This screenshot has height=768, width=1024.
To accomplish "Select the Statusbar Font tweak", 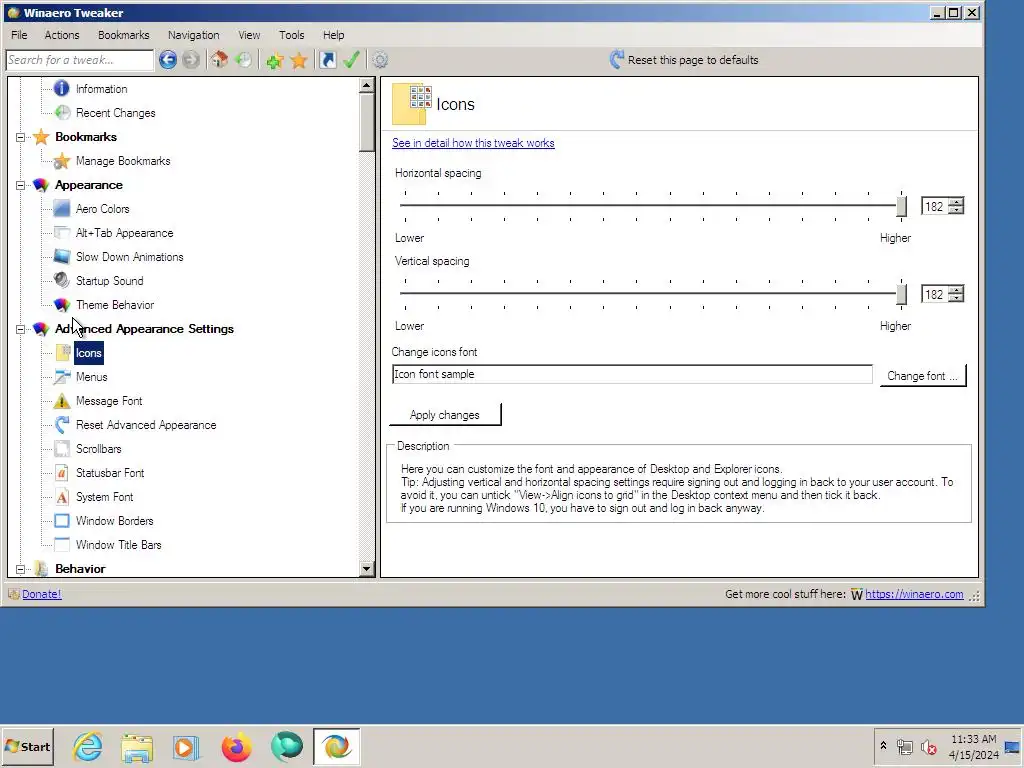I will tap(110, 473).
